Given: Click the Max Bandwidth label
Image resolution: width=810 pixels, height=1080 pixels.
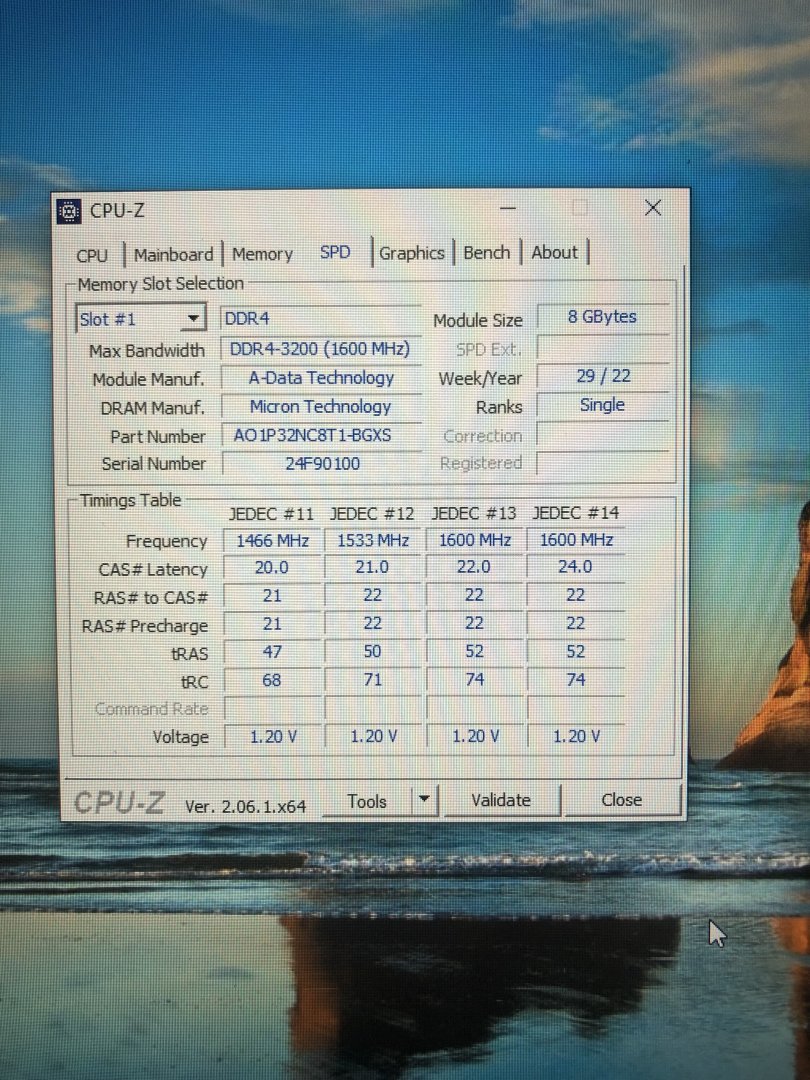Looking at the screenshot, I should (147, 351).
